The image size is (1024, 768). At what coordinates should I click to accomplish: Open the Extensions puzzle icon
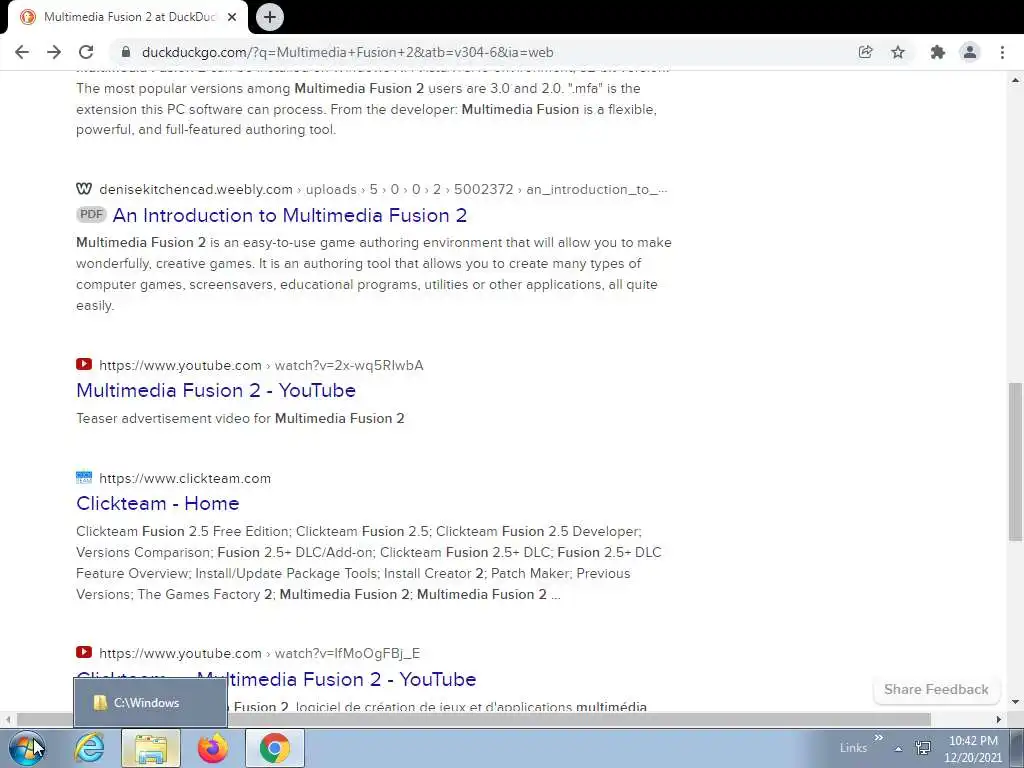938,52
